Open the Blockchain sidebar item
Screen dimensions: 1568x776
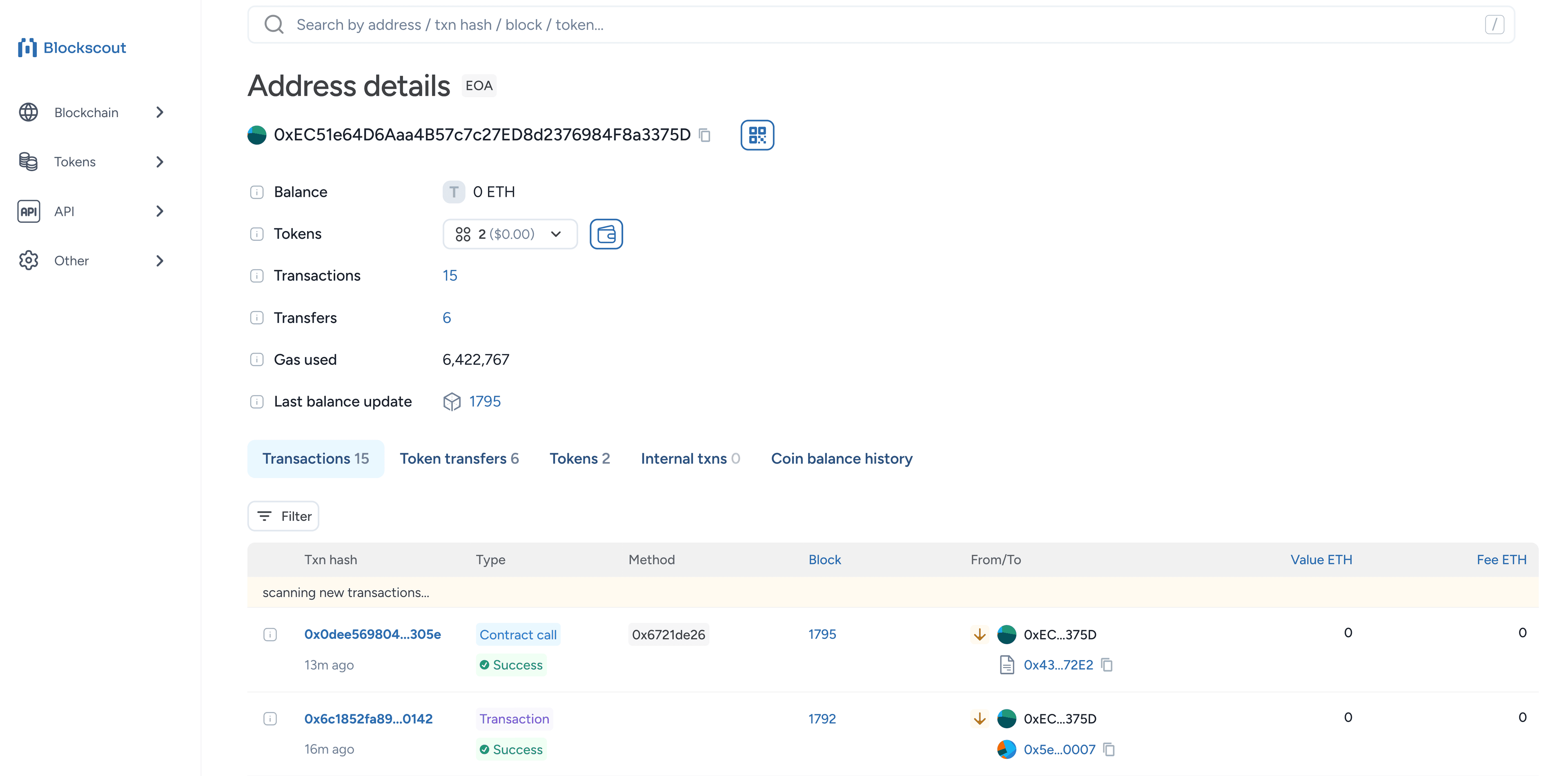[x=91, y=112]
